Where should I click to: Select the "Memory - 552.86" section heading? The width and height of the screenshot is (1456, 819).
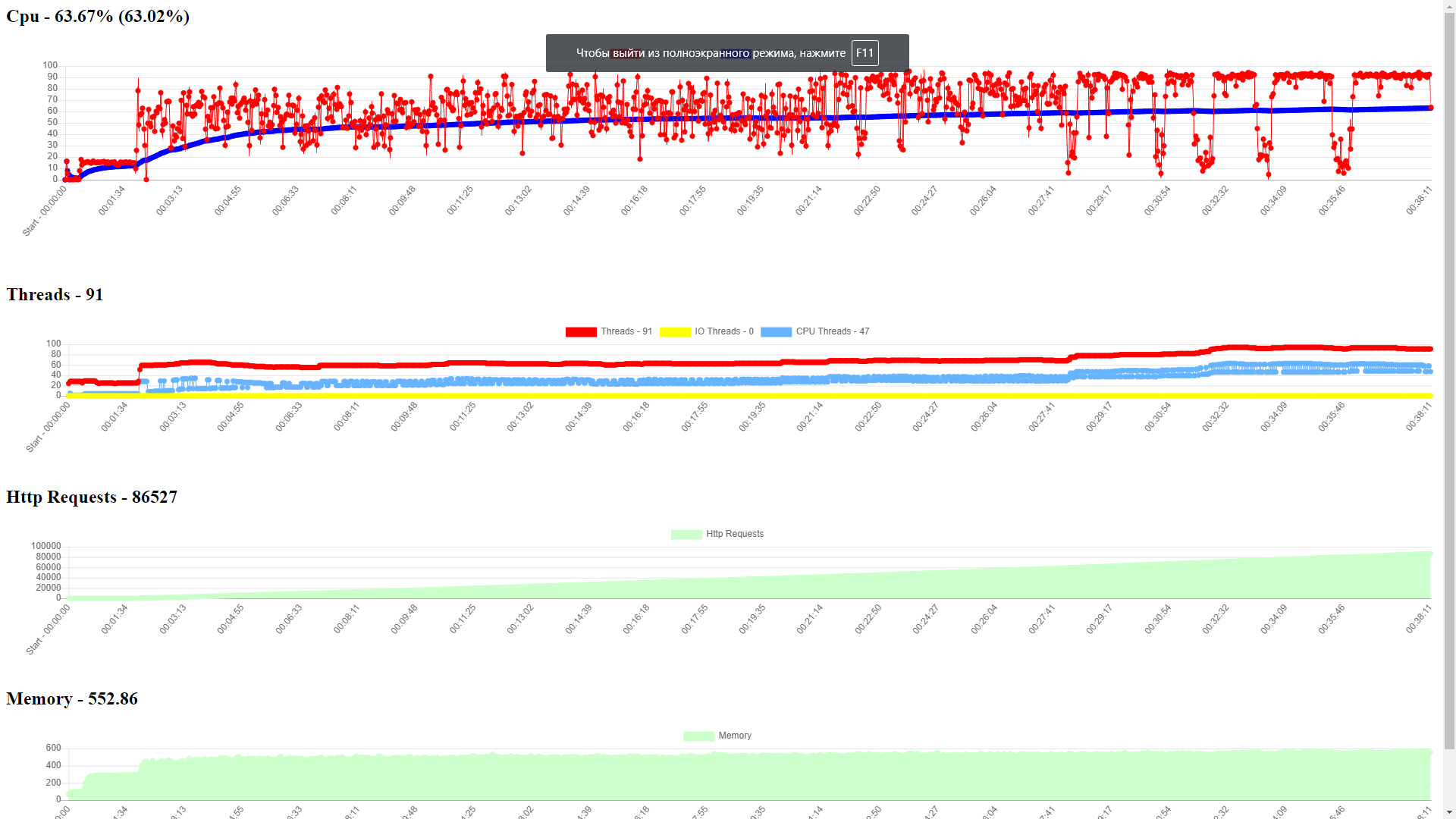(72, 698)
